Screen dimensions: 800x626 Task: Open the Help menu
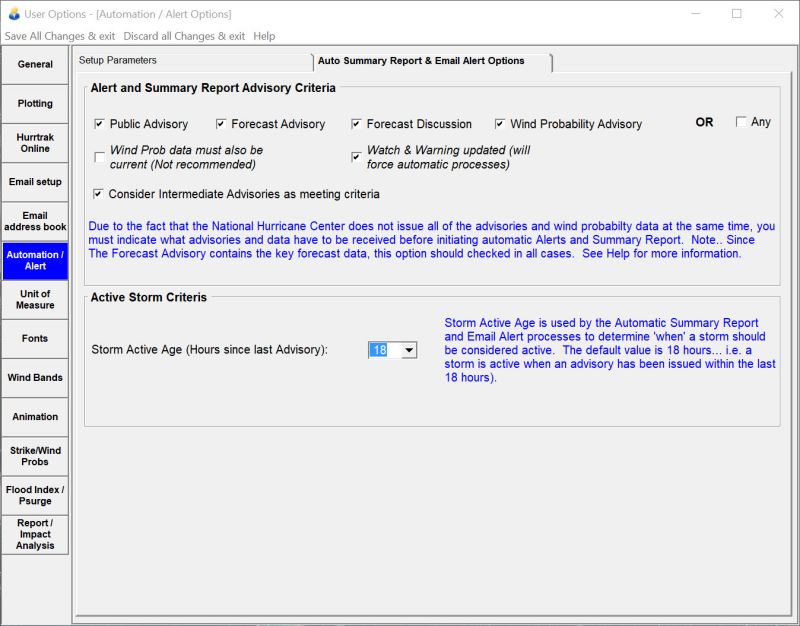[264, 36]
